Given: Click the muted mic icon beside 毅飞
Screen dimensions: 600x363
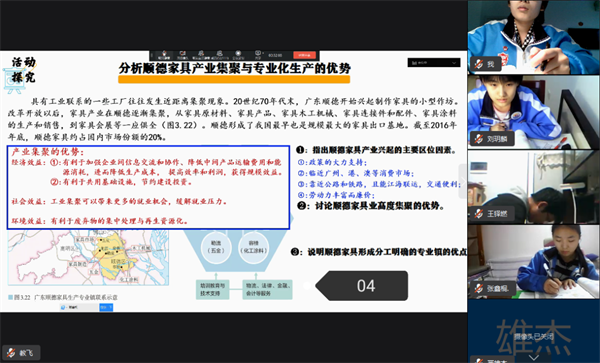Looking at the screenshot, I should tap(11, 353).
